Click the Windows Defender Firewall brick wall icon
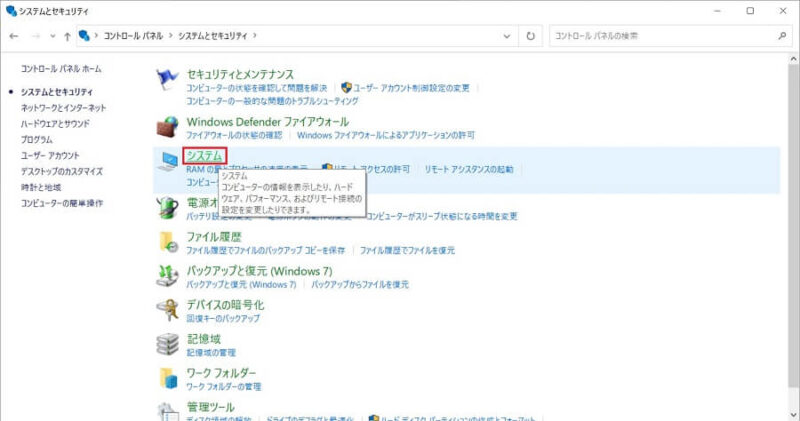 (x=167, y=127)
